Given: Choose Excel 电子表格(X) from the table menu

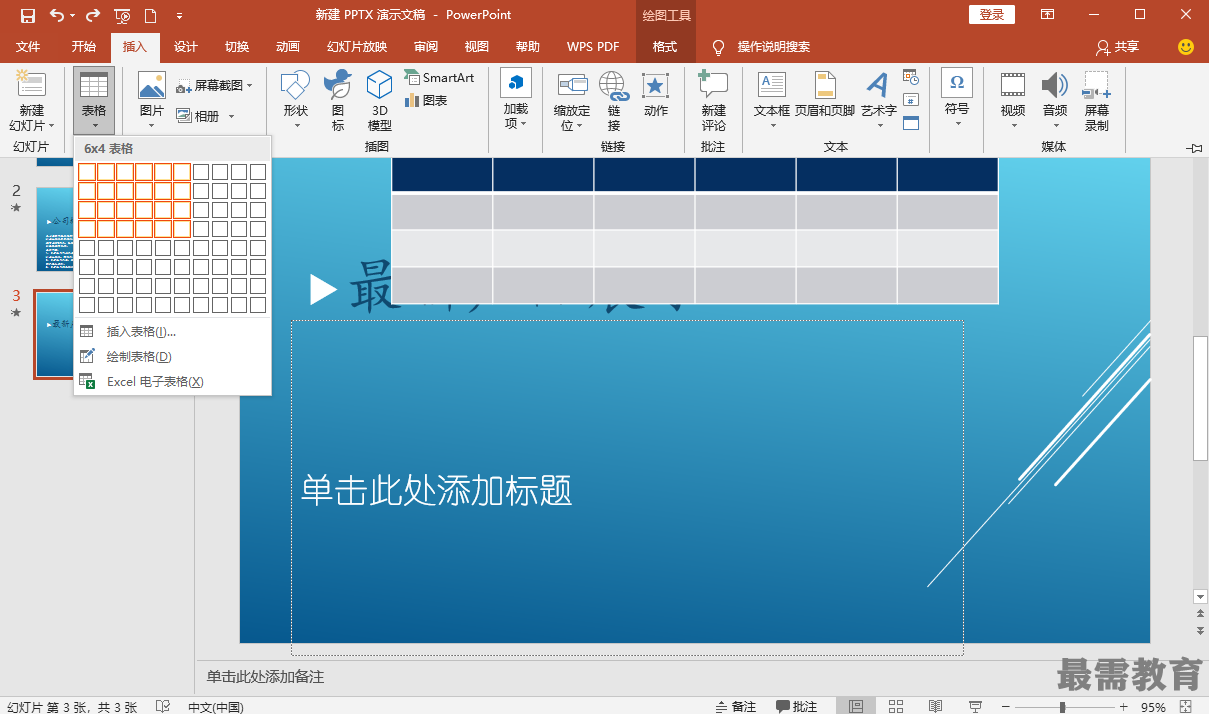Looking at the screenshot, I should tap(172, 381).
